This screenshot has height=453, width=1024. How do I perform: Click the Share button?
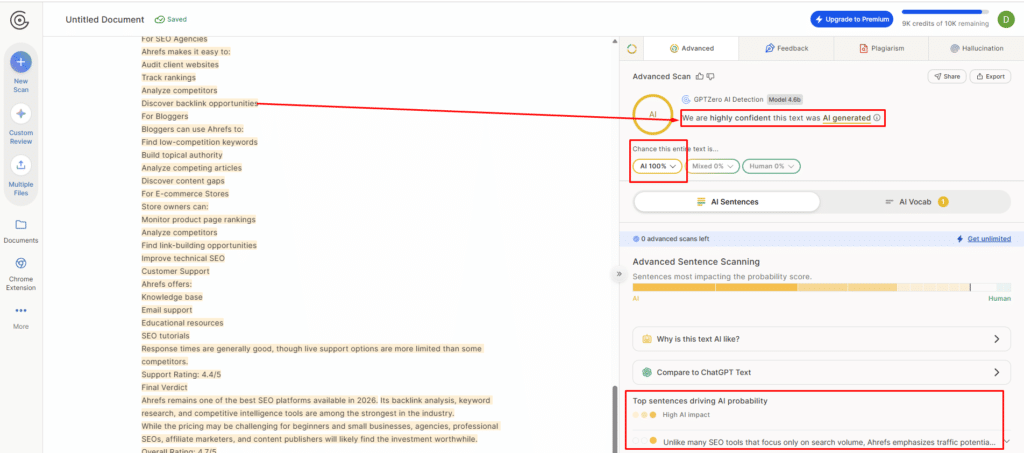point(947,76)
